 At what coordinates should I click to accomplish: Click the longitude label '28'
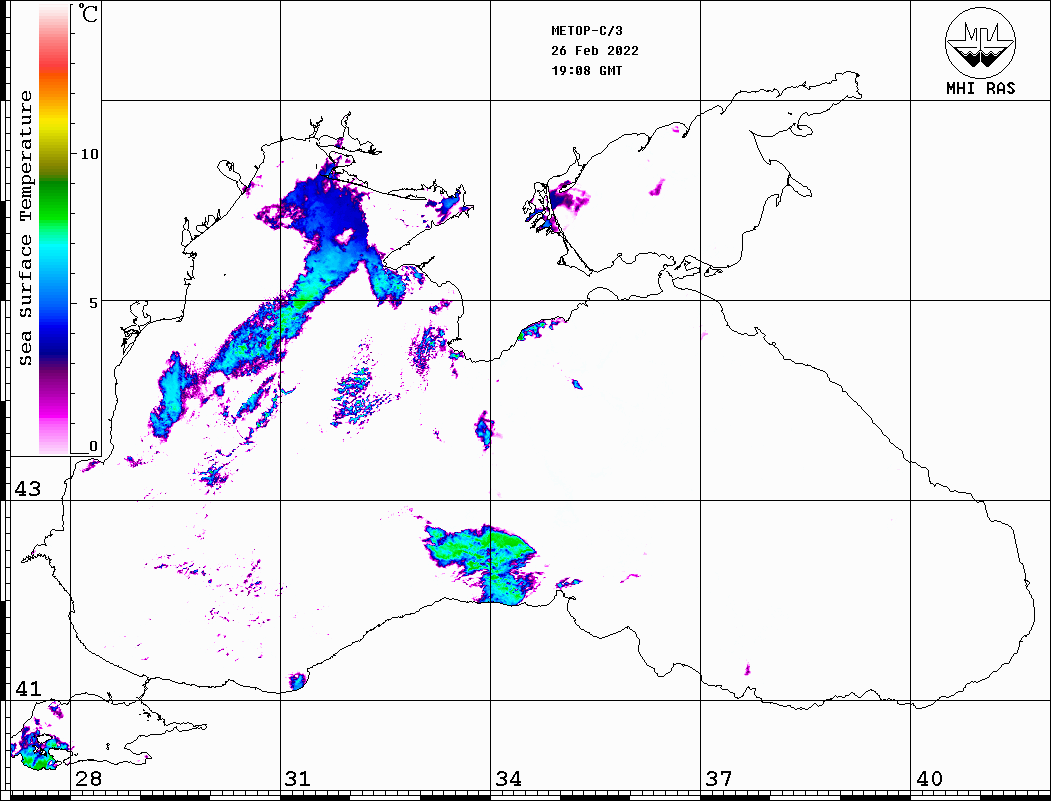[88, 778]
